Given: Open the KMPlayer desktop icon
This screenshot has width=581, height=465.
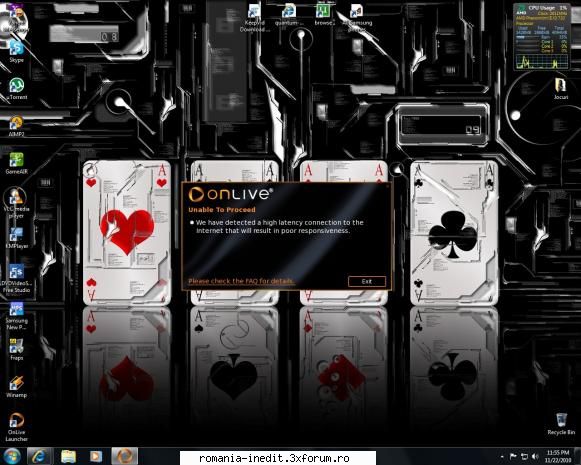Looking at the screenshot, I should (16, 238).
